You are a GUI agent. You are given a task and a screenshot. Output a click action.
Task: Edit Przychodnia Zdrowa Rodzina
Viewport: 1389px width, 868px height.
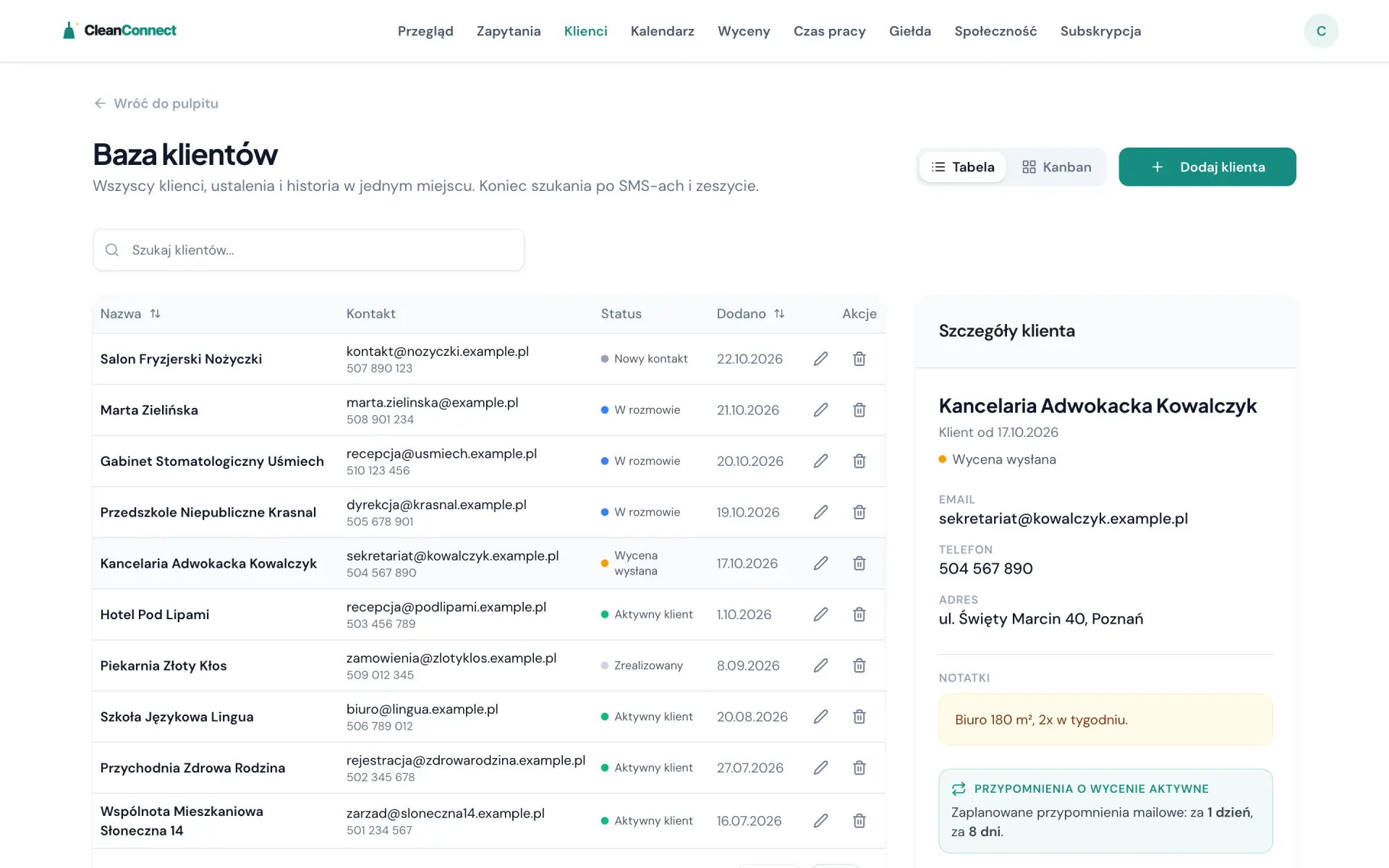[x=820, y=768]
